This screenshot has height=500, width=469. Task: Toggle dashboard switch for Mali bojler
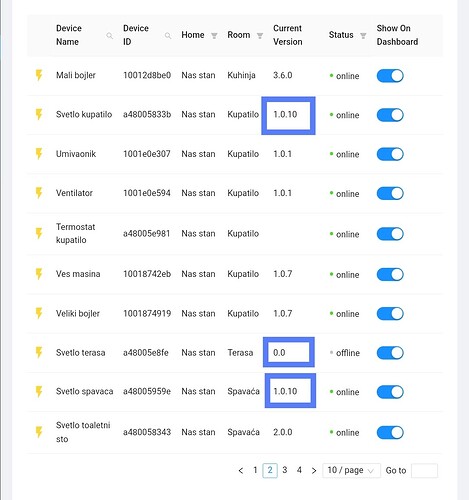[x=390, y=76]
